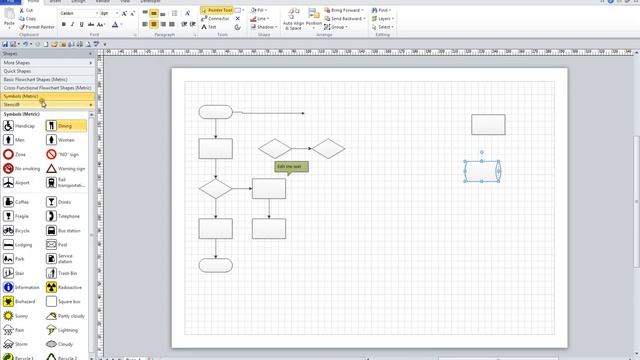Click the Biohazard symbol shape
This screenshot has width=640, height=360.
(x=20, y=302)
